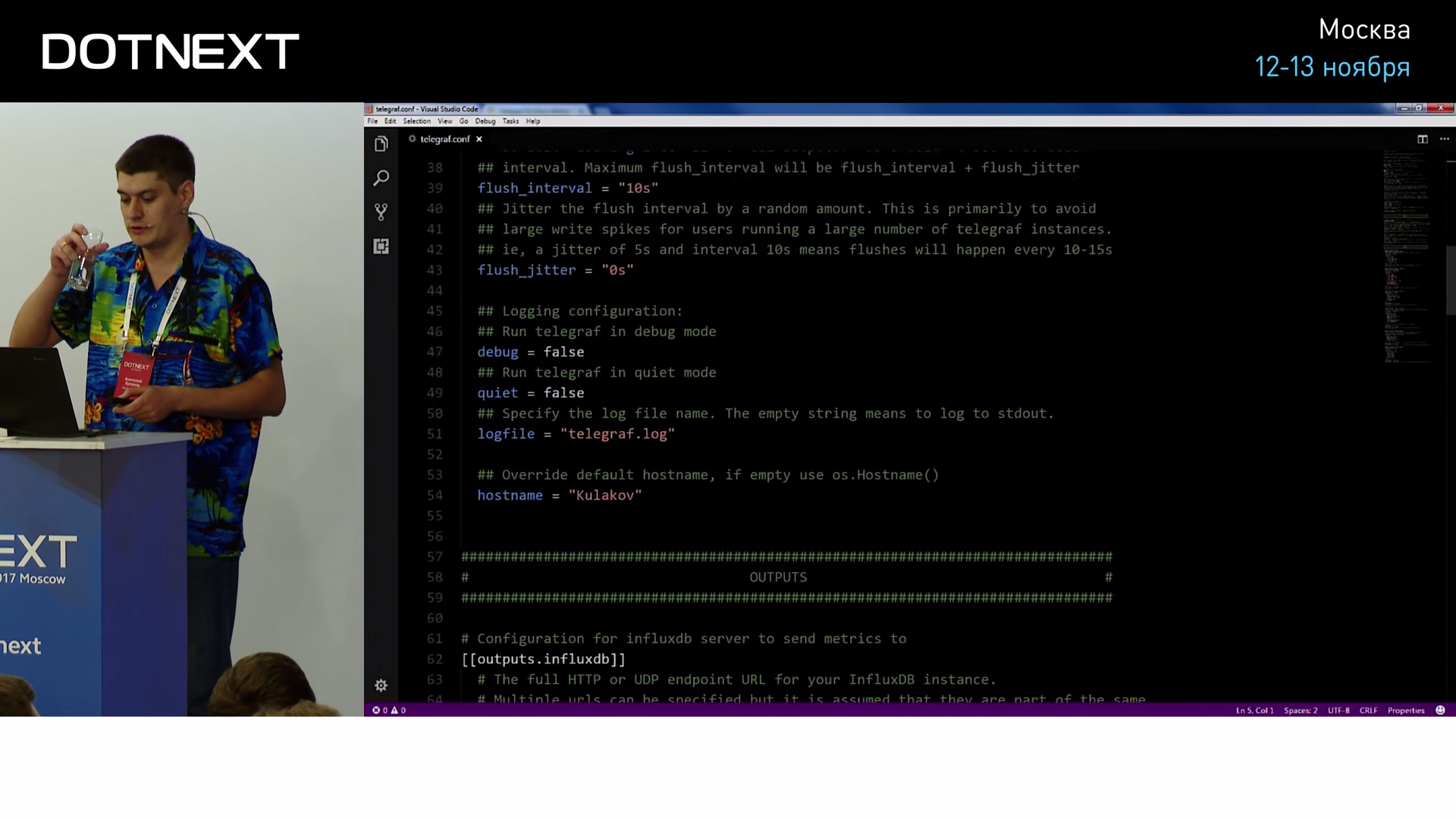Image resolution: width=1456 pixels, height=819 pixels.
Task: Select the telegraf.conf editor tab
Action: coord(444,139)
